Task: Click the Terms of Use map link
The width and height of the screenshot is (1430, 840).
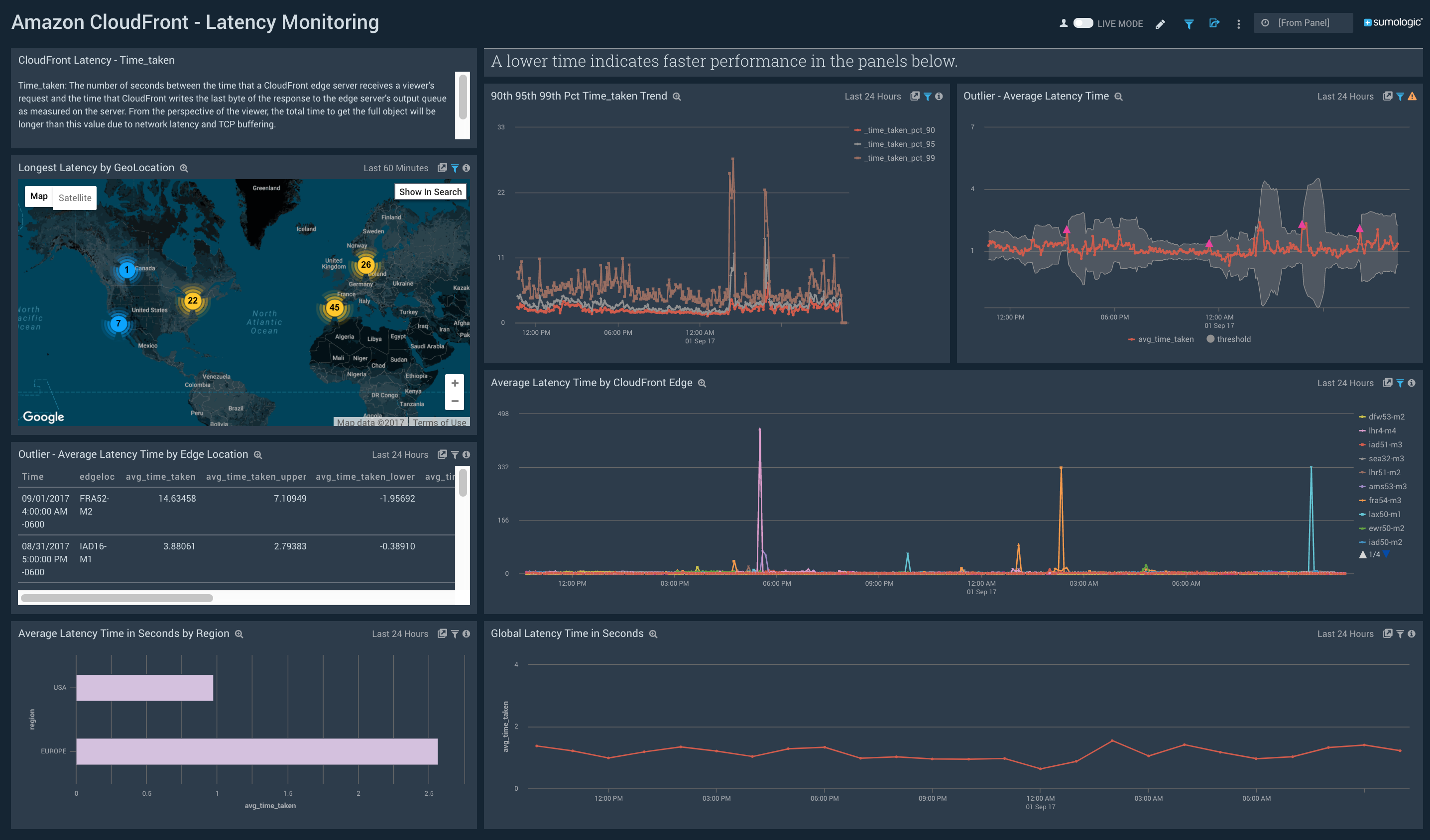Action: pyautogui.click(x=439, y=422)
